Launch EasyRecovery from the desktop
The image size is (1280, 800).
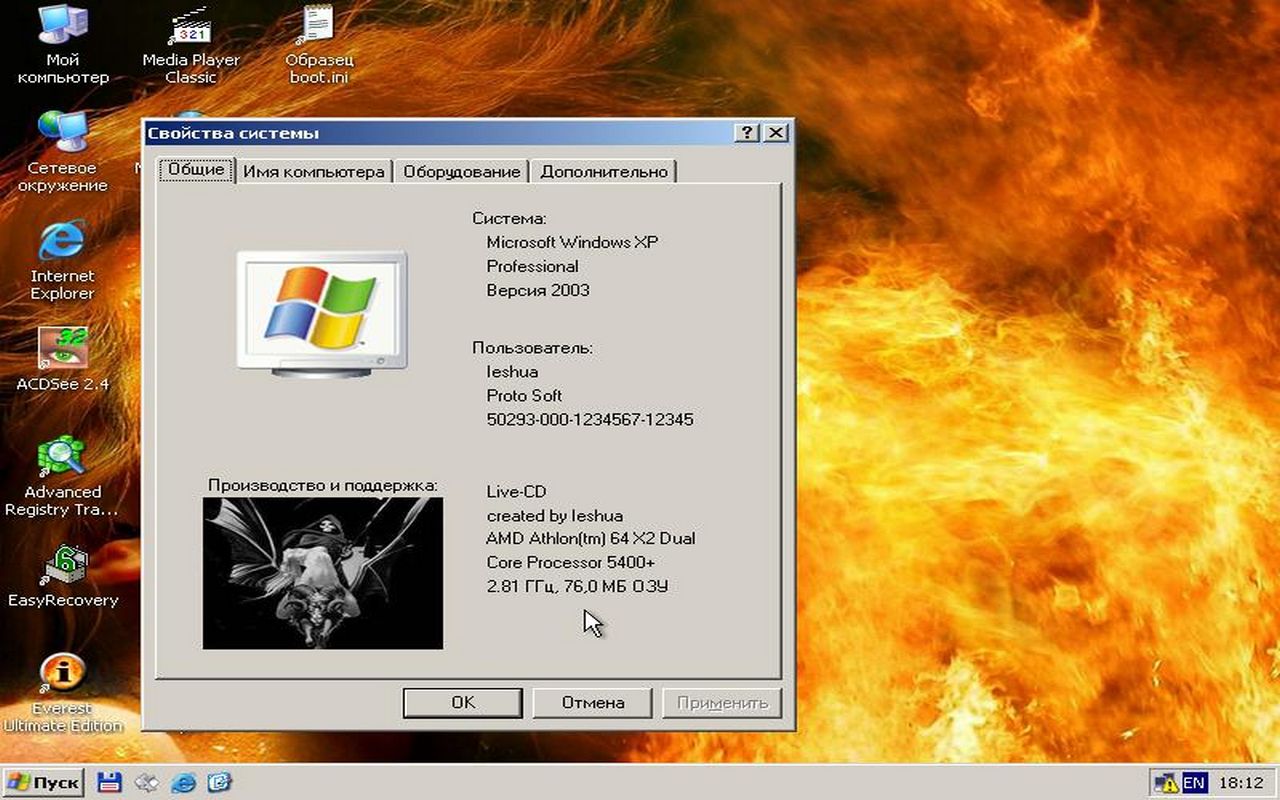pos(62,567)
